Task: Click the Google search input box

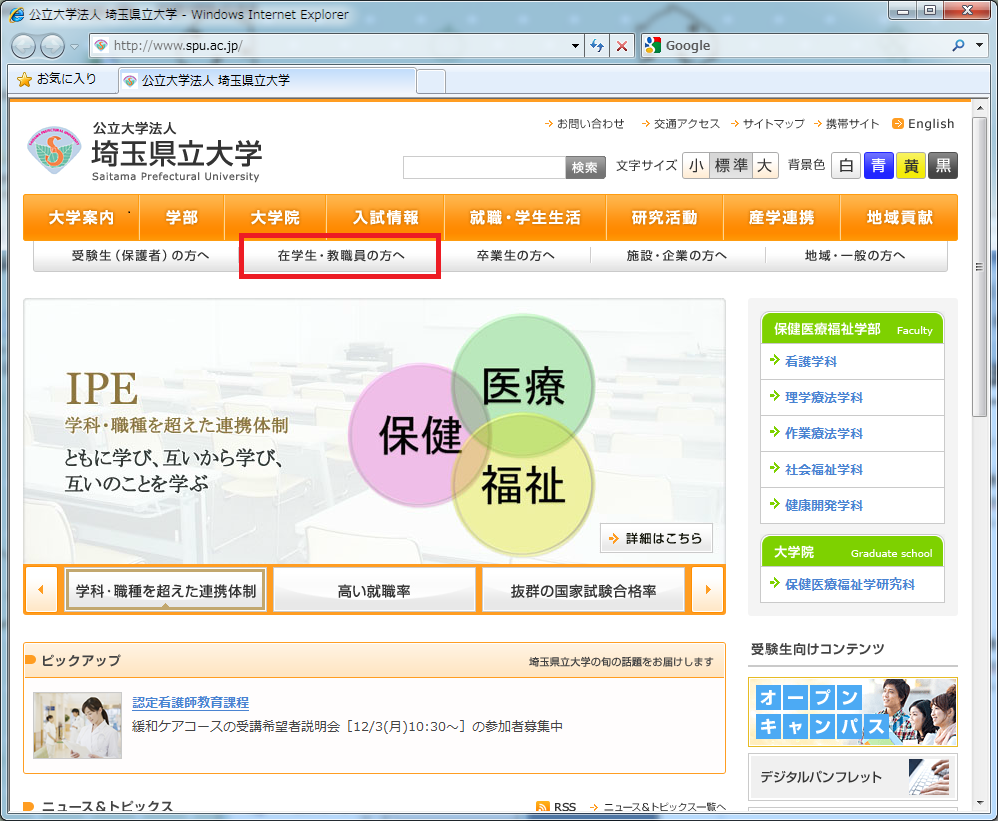Action: [x=802, y=46]
